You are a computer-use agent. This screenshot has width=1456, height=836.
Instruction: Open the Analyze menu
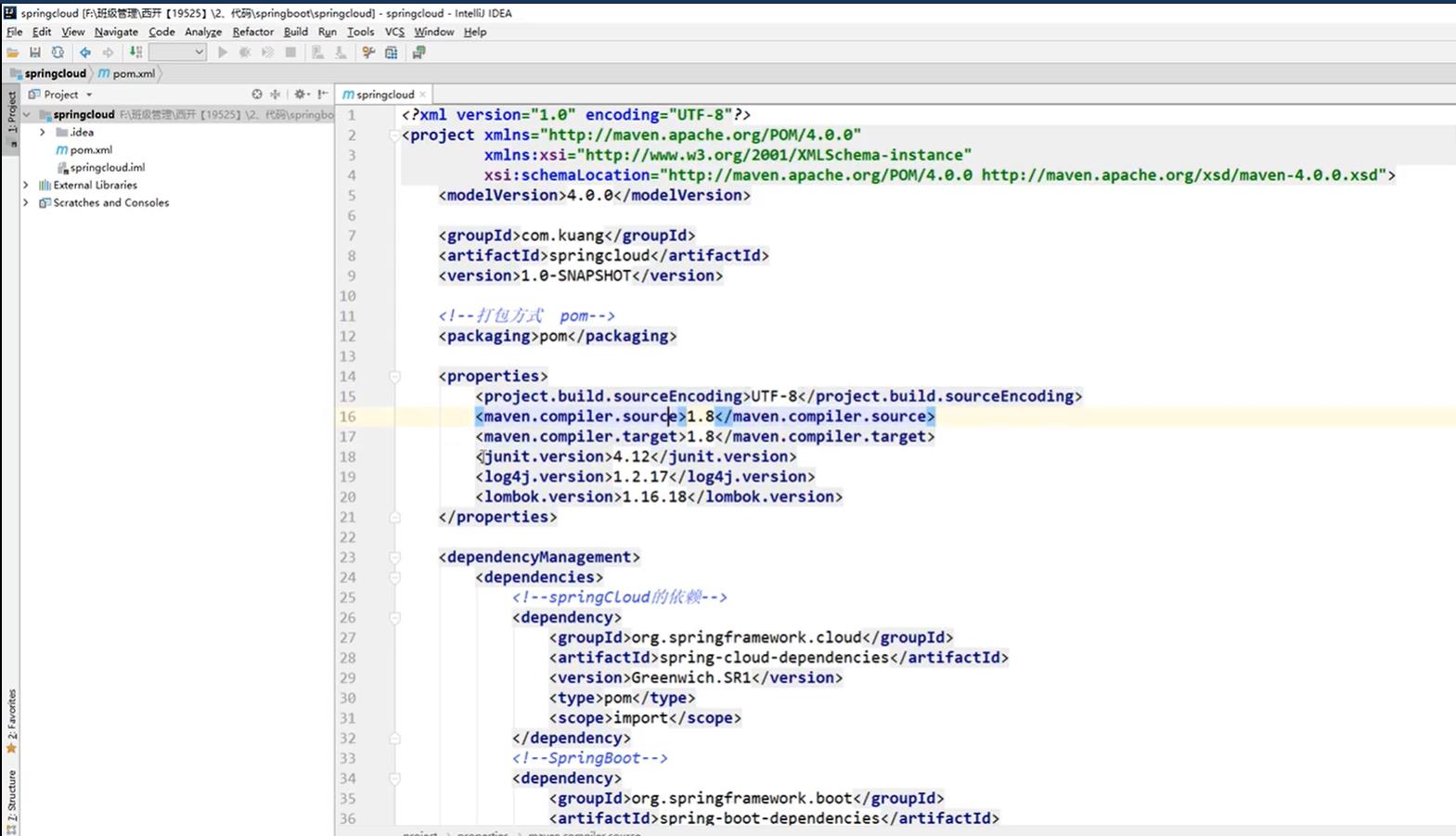pos(203,32)
